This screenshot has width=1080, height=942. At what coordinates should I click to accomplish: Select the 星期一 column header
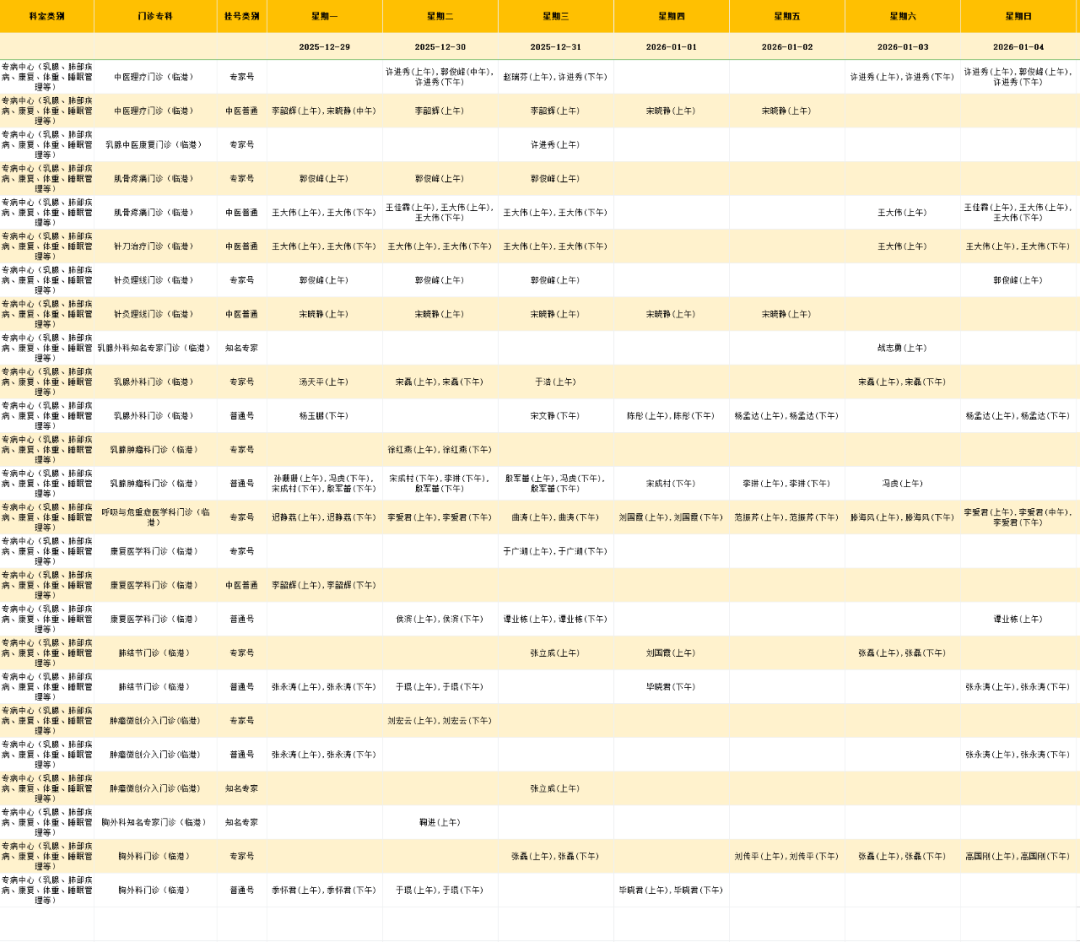(x=324, y=16)
